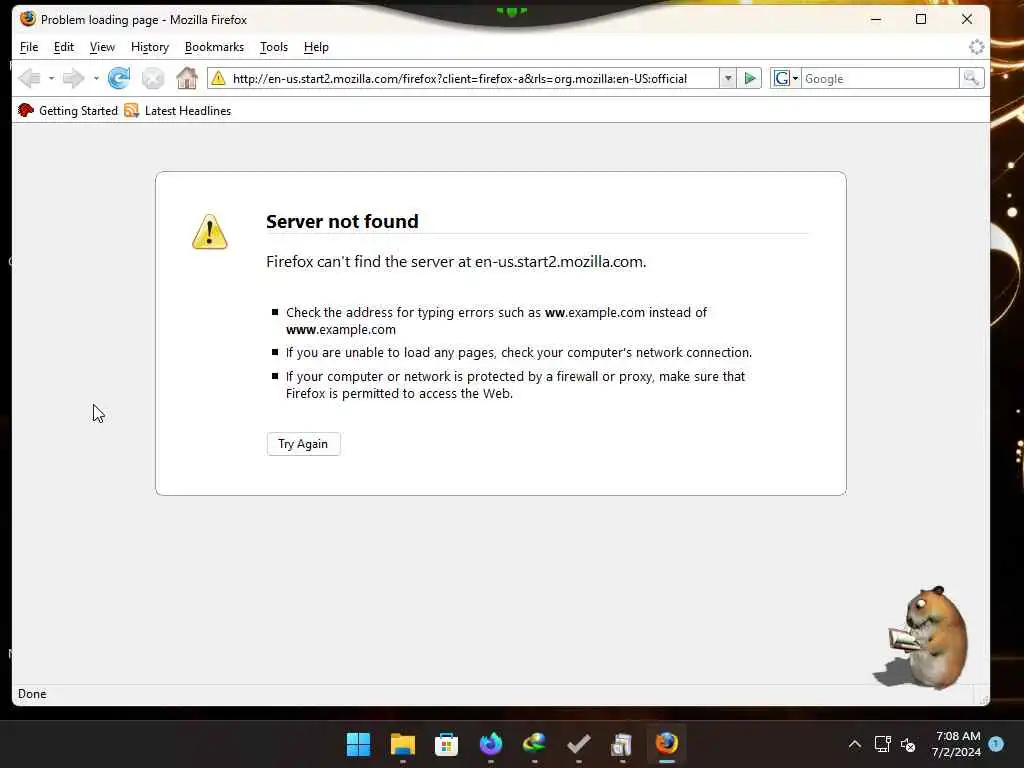The height and width of the screenshot is (768, 1024).
Task: Show hidden system tray icons
Action: tap(854, 744)
